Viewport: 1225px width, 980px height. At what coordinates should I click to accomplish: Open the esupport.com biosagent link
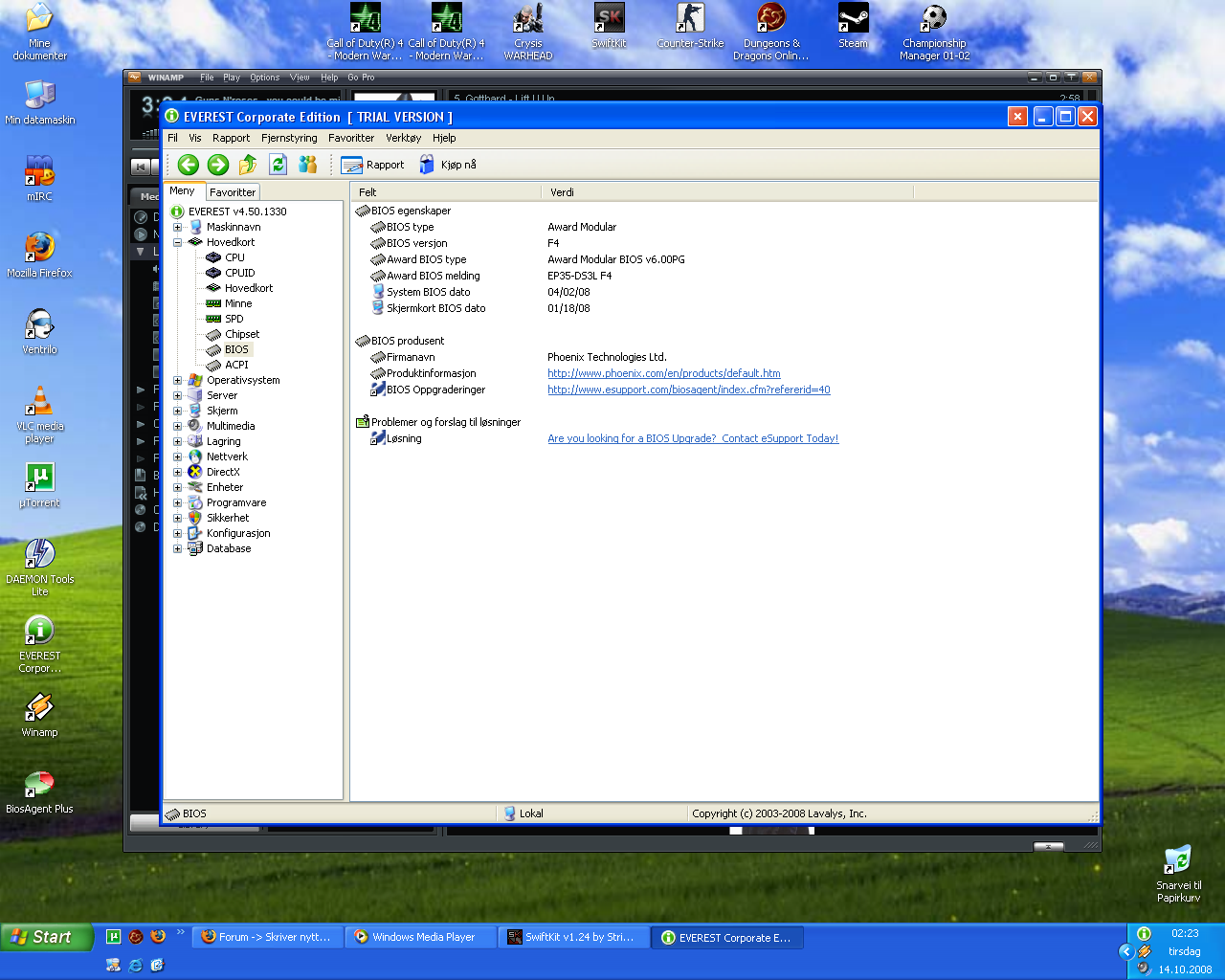coord(689,390)
